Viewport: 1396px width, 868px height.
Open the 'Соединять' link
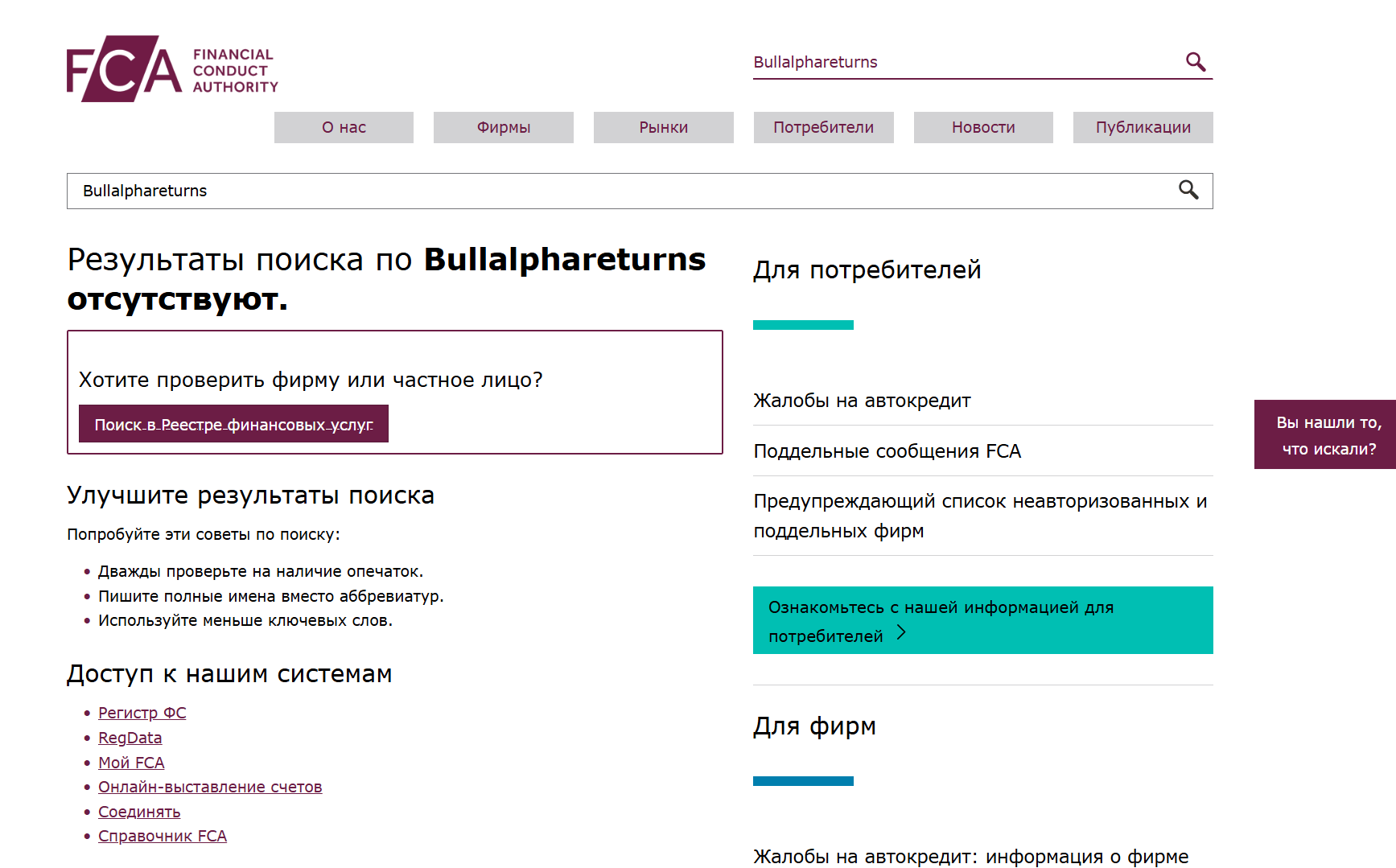pyautogui.click(x=139, y=812)
